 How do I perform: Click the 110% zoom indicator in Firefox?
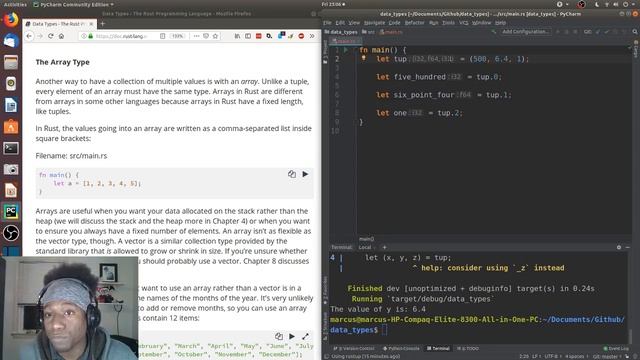coord(178,36)
